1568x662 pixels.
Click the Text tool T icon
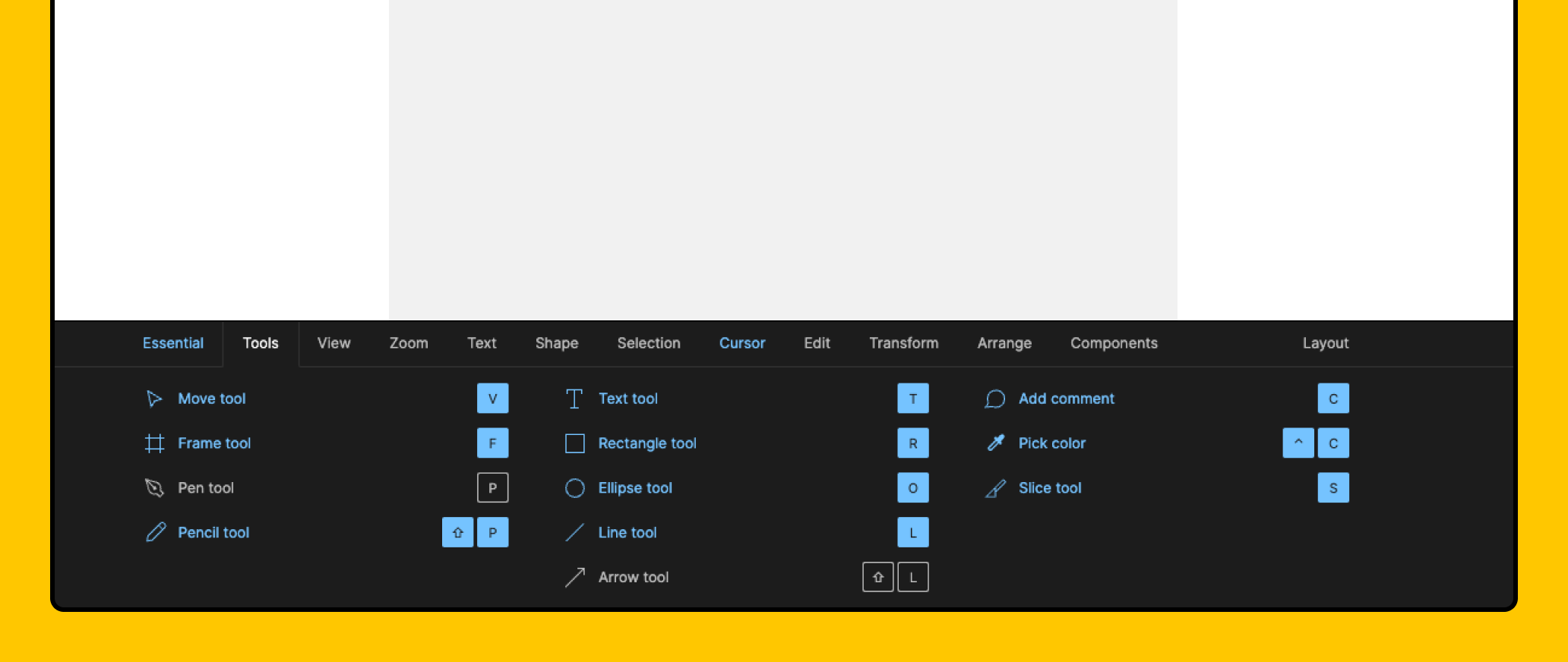pos(574,399)
